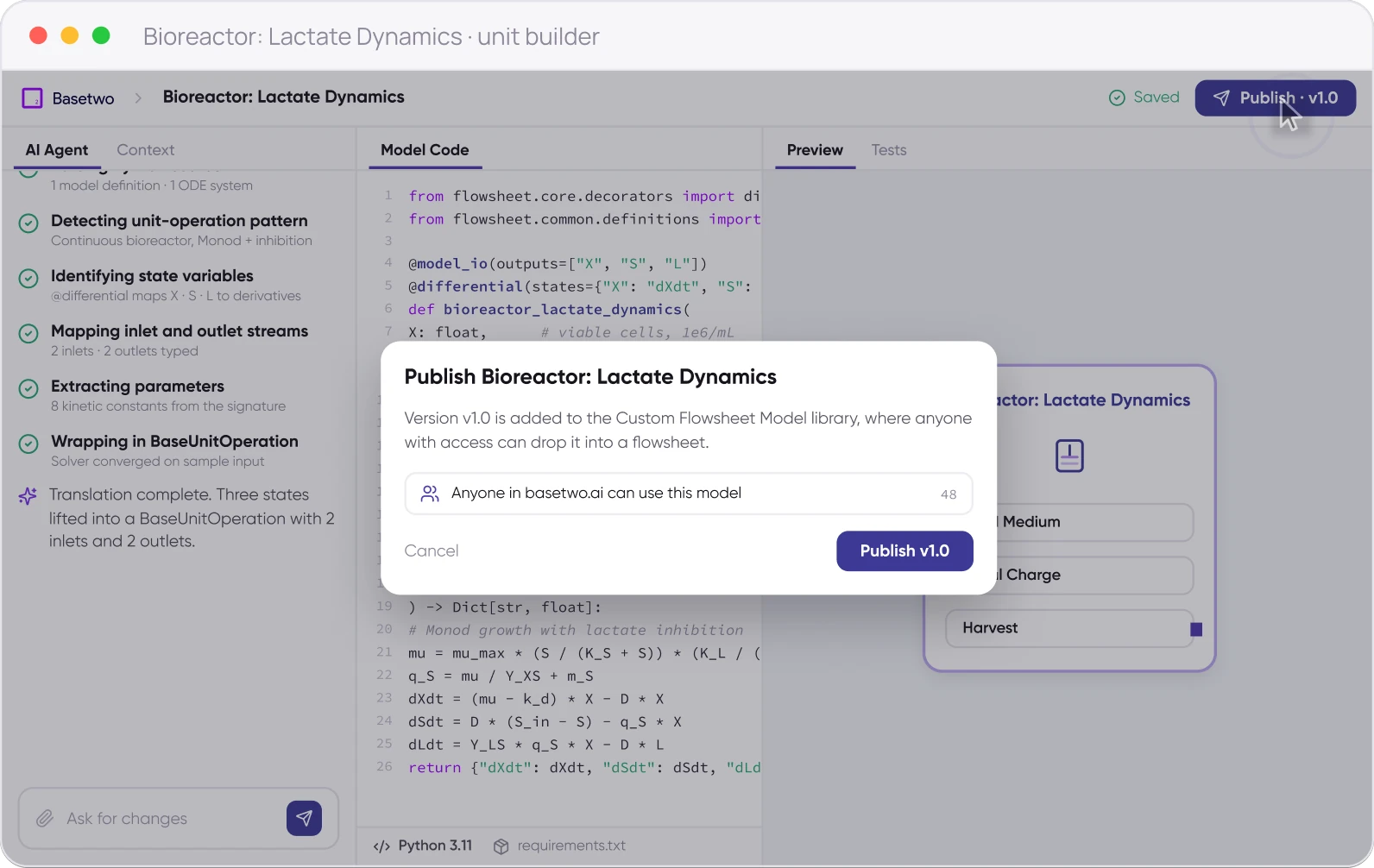
Task: Click the Lactate Dynamics preview card title
Action: click(x=1094, y=400)
